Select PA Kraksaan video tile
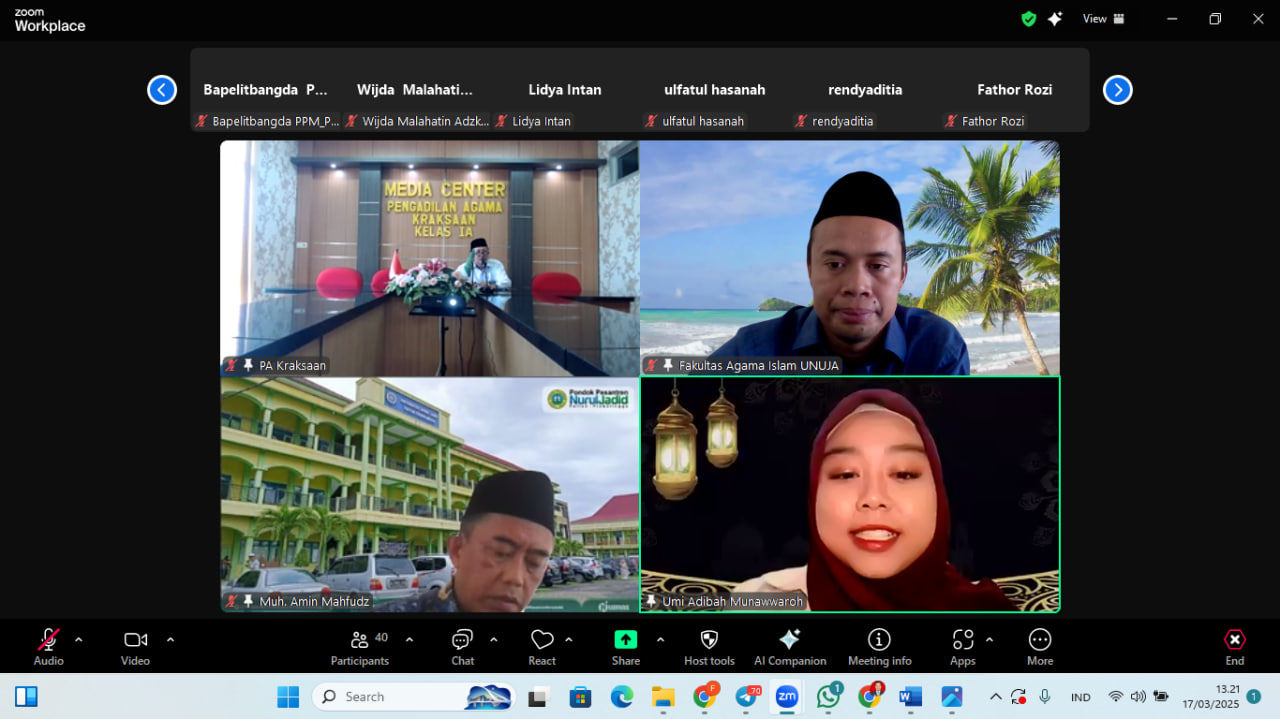This screenshot has height=719, width=1280. [x=430, y=258]
